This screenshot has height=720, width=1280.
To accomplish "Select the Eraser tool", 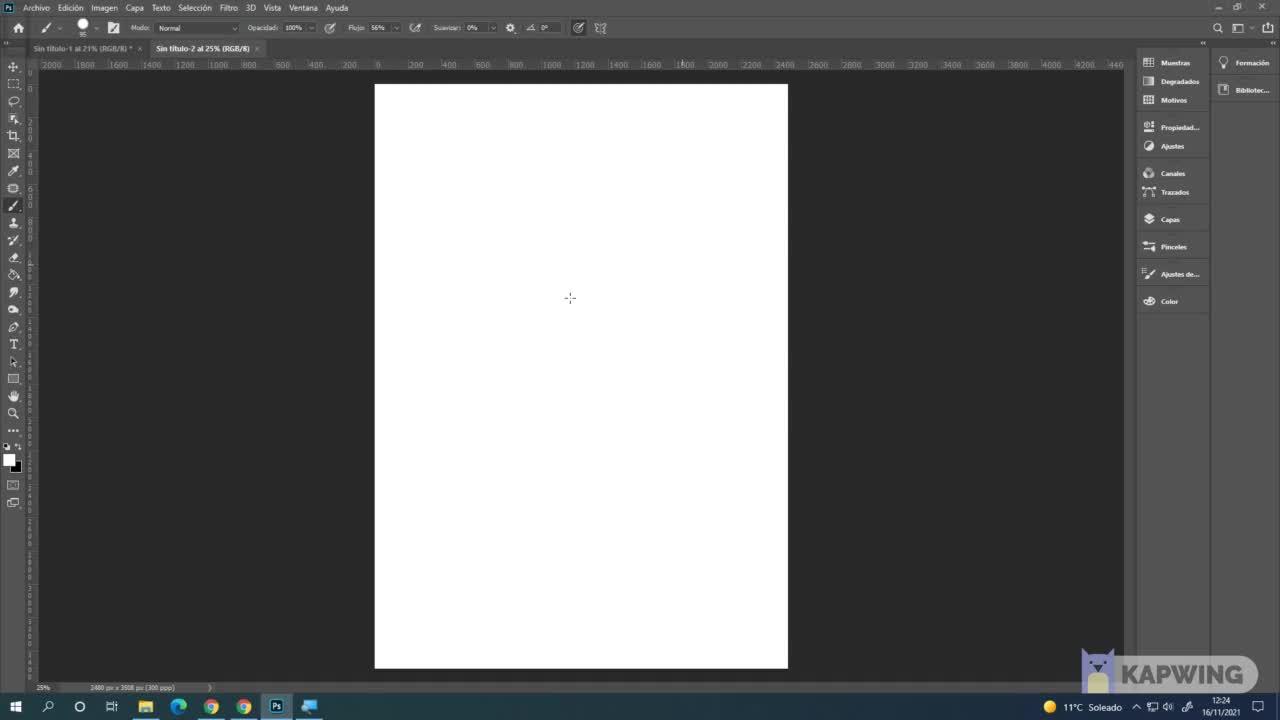I will point(13,258).
